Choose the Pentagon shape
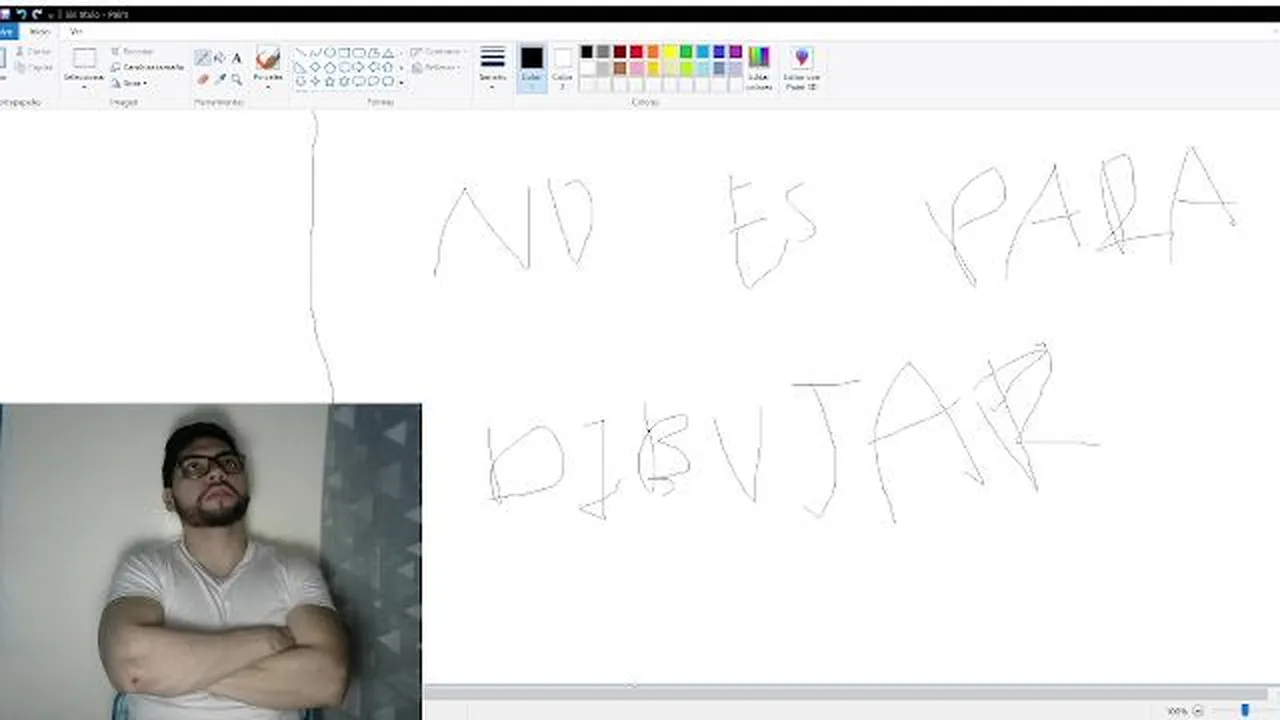This screenshot has width=1280, height=720. click(330, 67)
